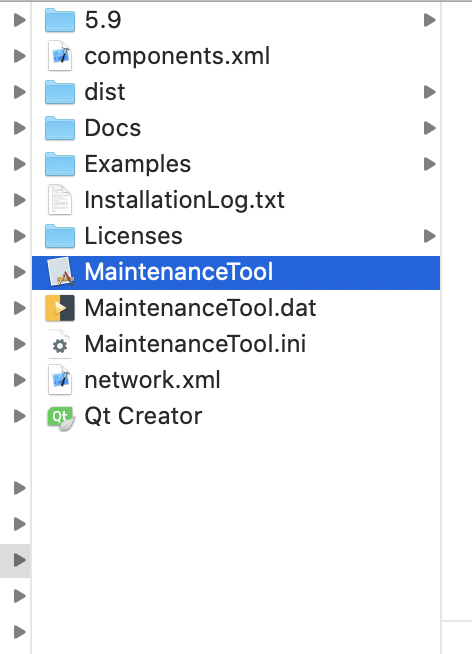Click the highlighted MaintenanceTool app icon
This screenshot has width=472, height=654.
click(x=60, y=272)
